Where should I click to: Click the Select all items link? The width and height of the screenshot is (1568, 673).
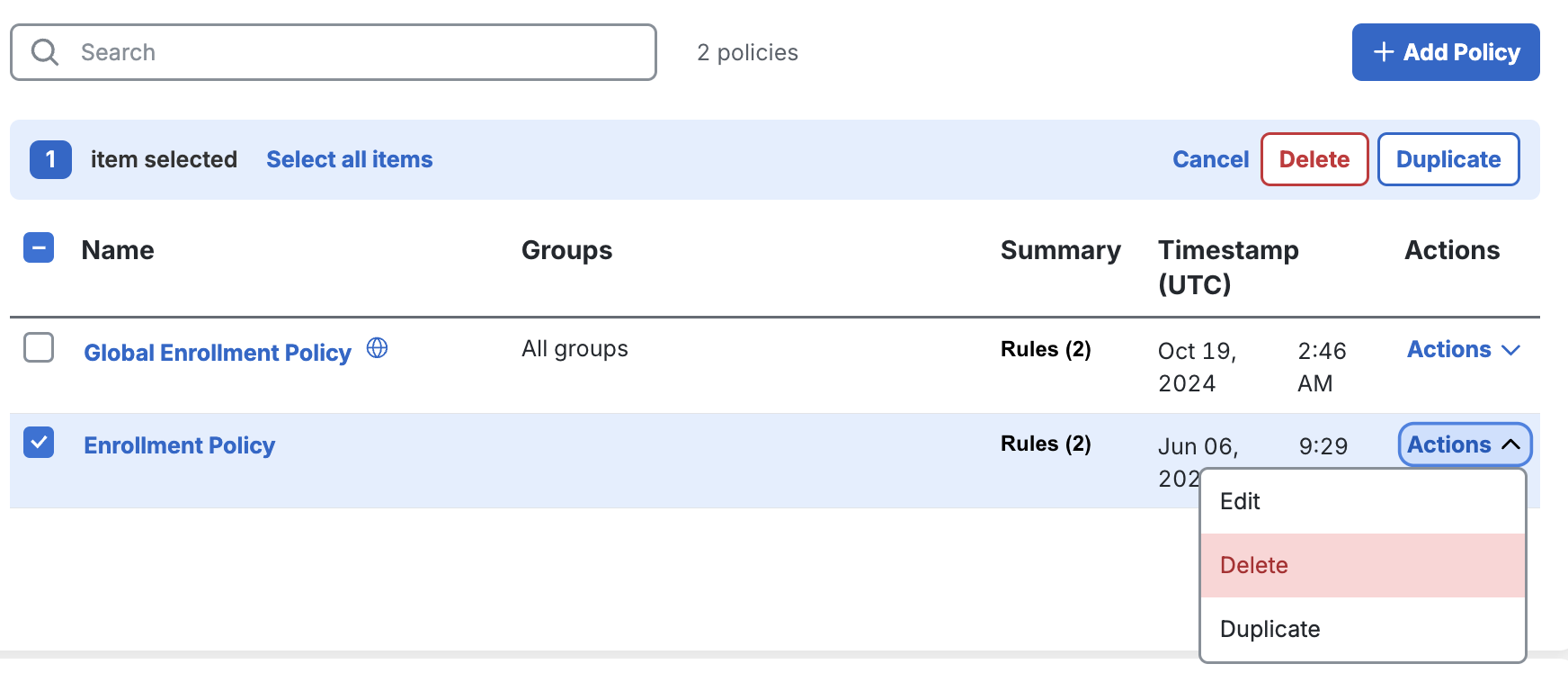point(349,159)
